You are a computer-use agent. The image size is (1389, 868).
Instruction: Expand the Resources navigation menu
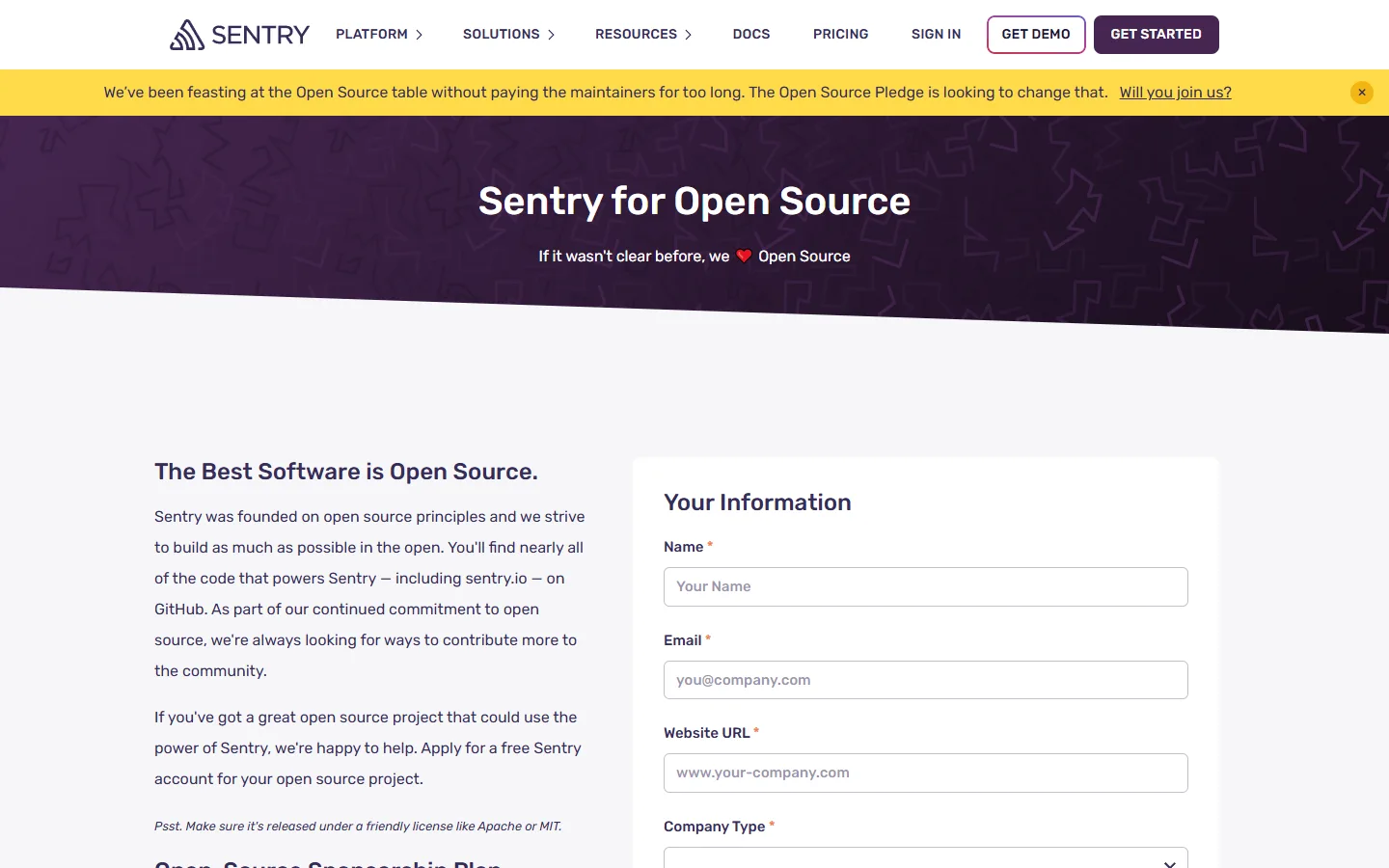(643, 35)
